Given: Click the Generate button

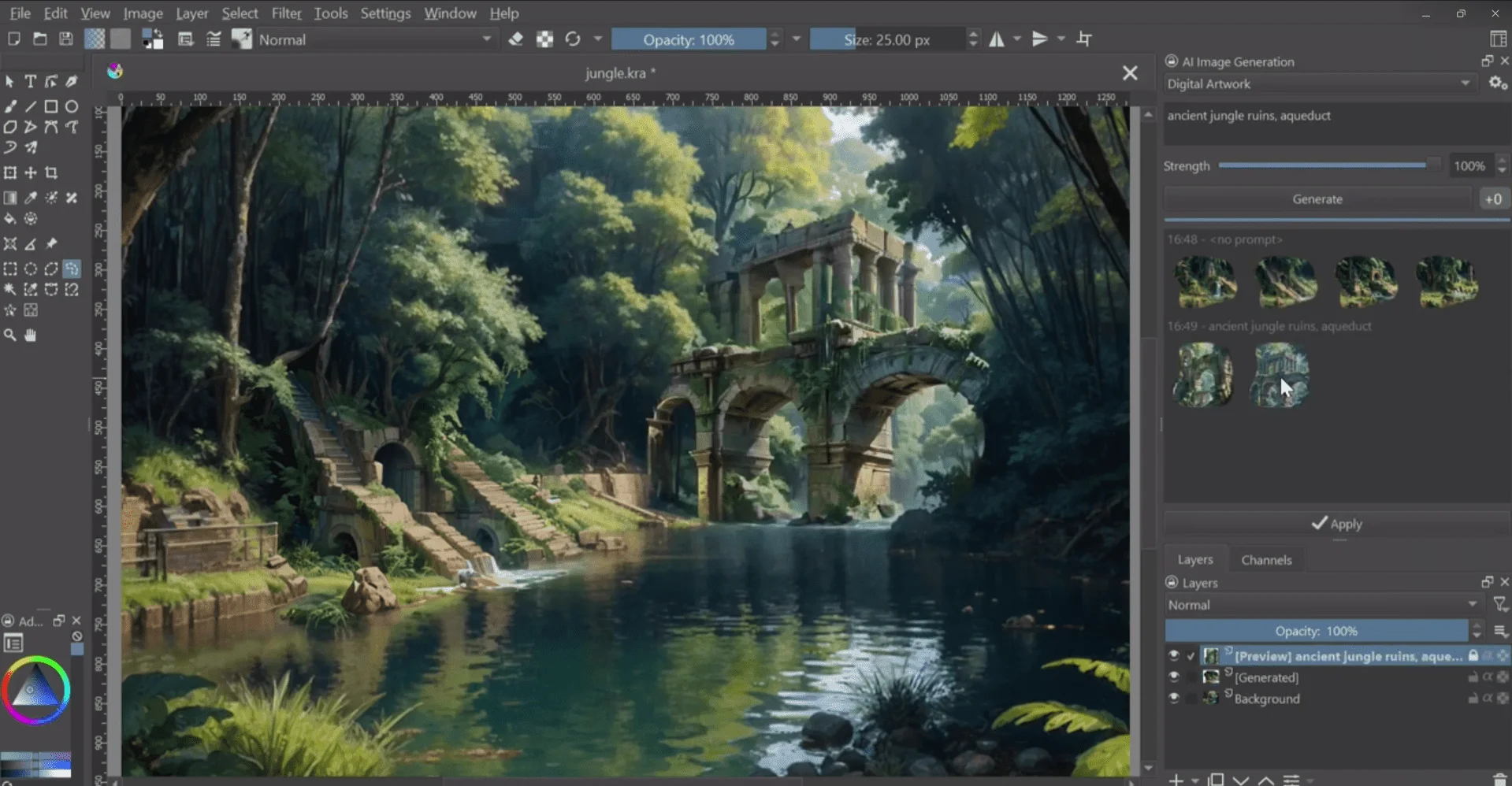Looking at the screenshot, I should click(1317, 199).
